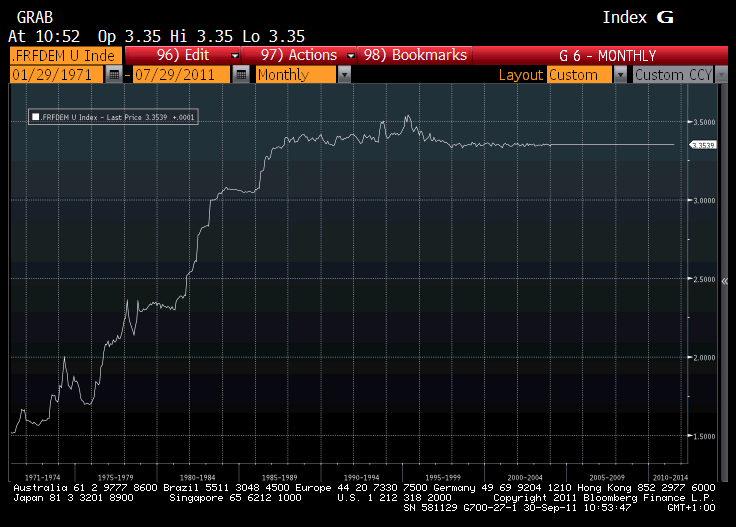This screenshot has height=527, width=736.
Task: Open the end date calendar picker icon
Action: tap(241, 75)
